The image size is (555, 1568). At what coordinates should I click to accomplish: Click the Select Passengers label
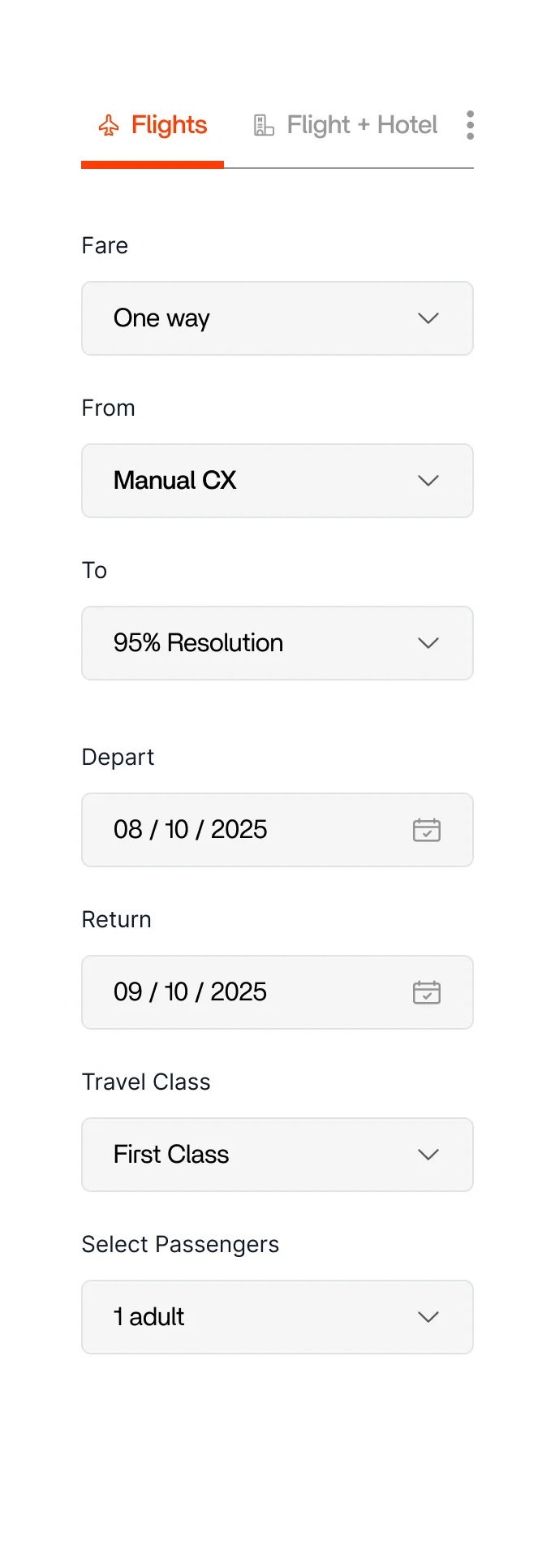(x=180, y=1244)
